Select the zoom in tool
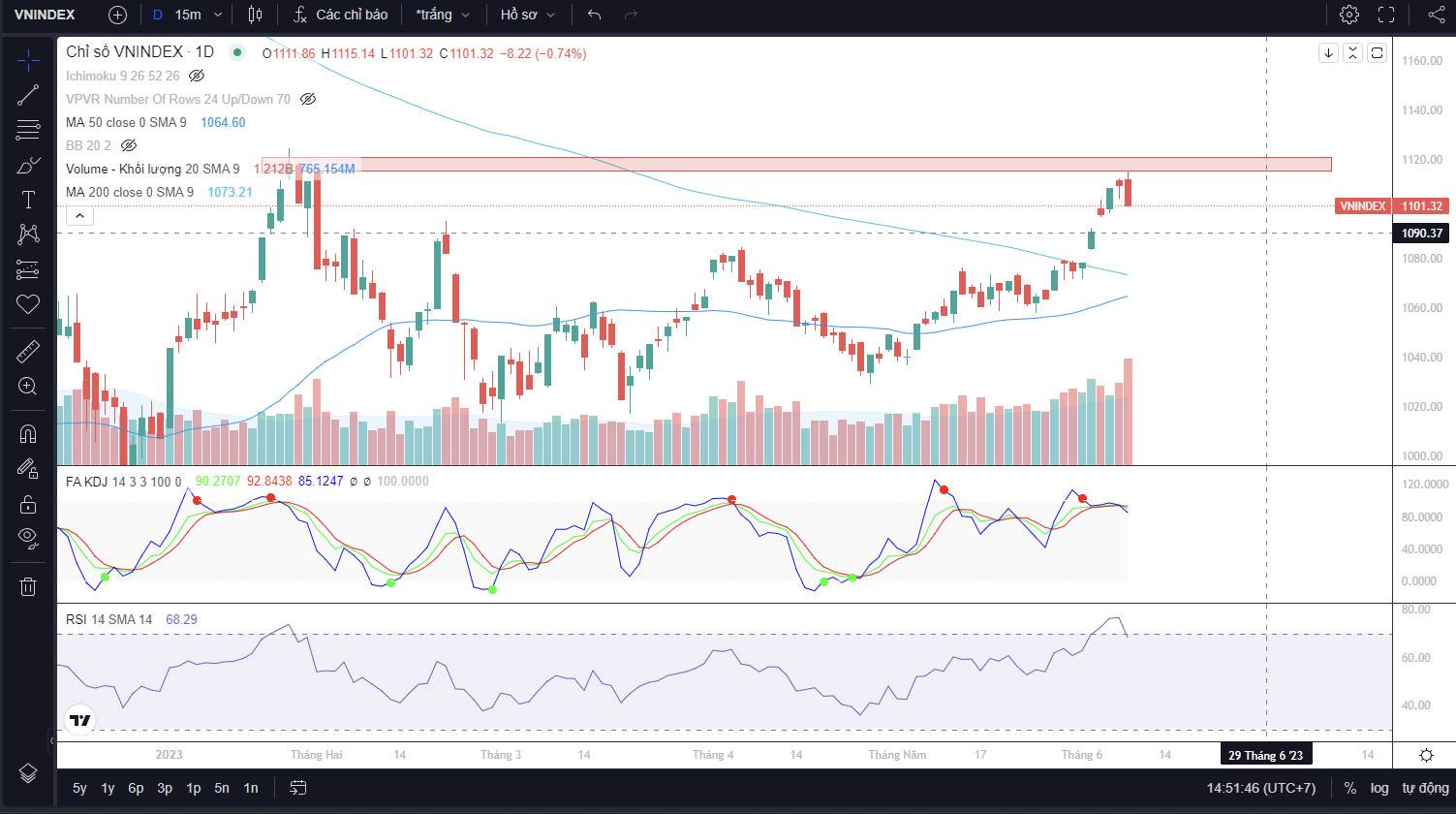The width and height of the screenshot is (1456, 814). [28, 387]
